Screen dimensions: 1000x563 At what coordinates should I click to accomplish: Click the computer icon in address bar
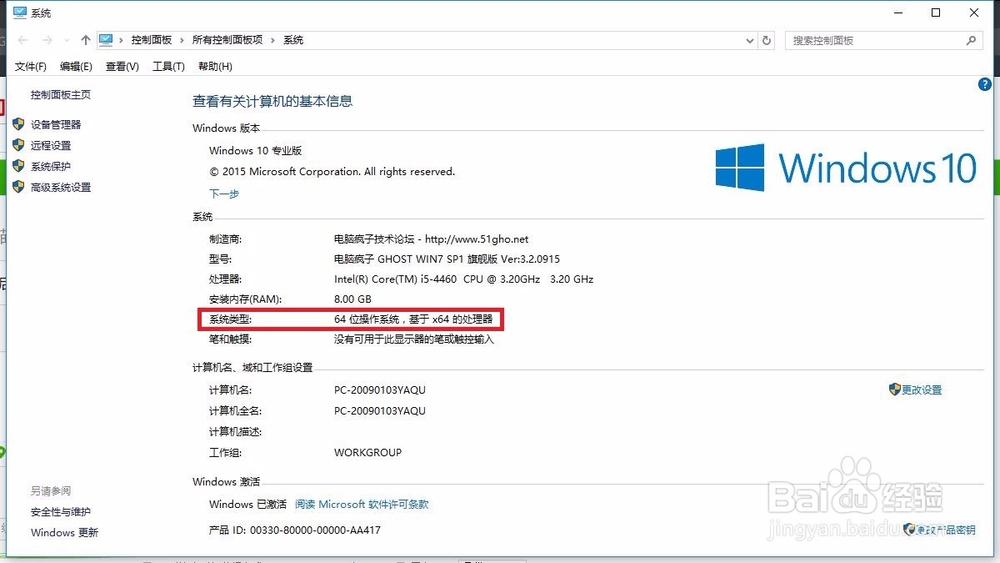[x=106, y=40]
